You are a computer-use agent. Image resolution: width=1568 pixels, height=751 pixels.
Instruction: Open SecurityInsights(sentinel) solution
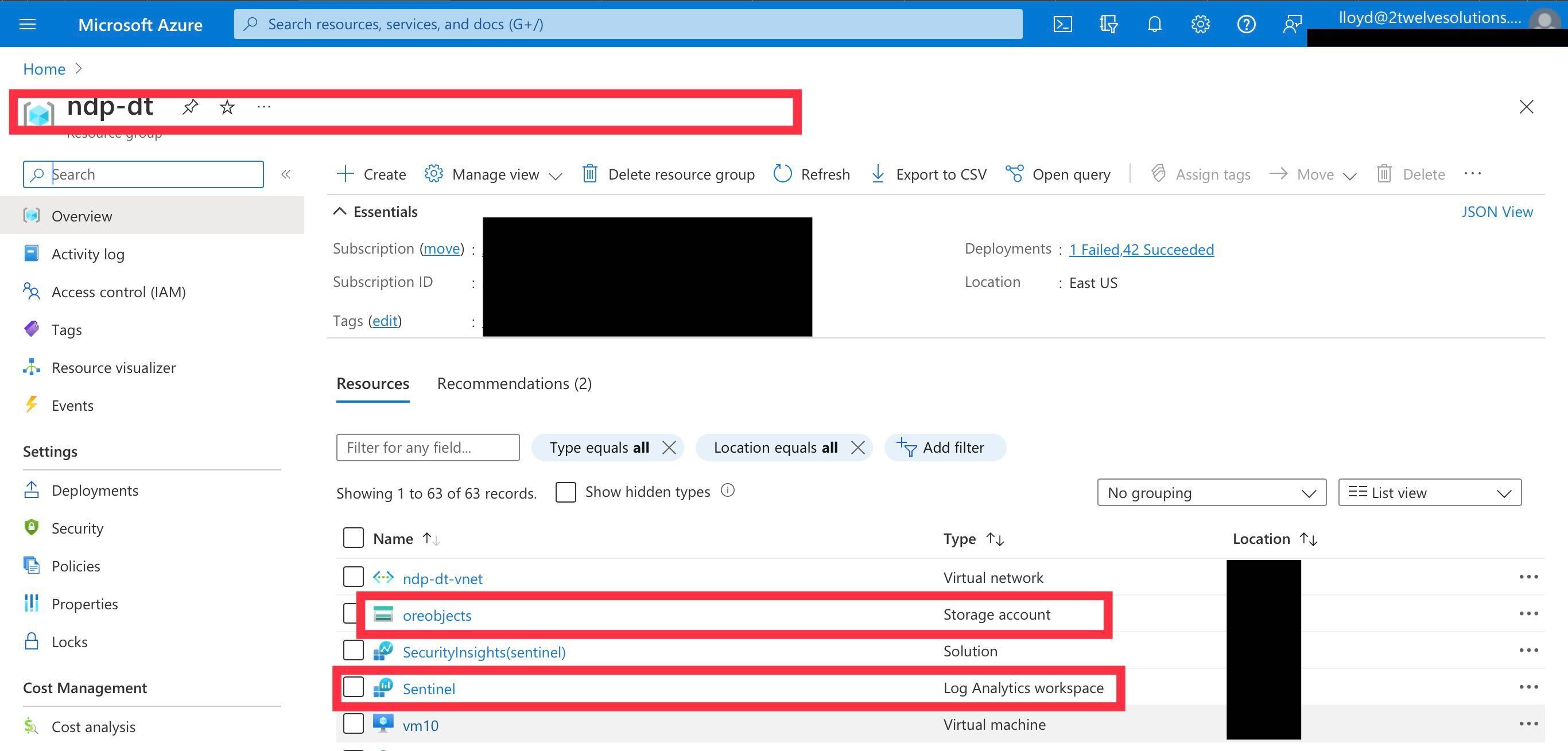pos(484,652)
